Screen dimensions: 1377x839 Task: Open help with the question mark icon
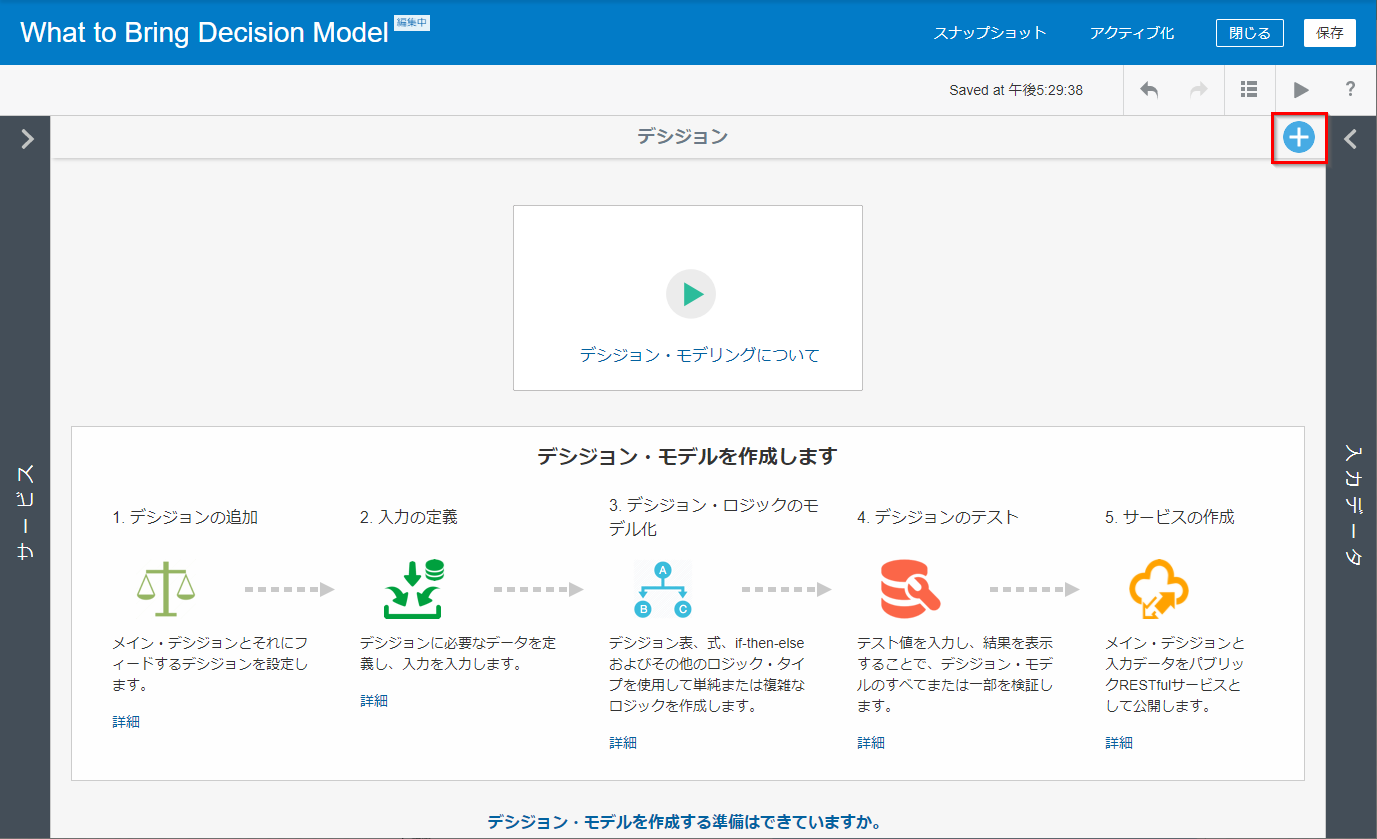(1350, 90)
